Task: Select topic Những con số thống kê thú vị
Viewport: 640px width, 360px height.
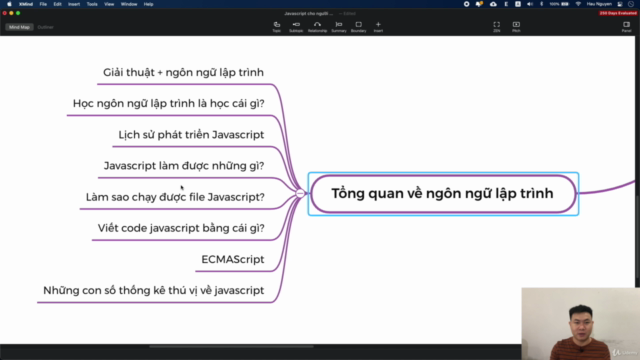Action: pos(153,291)
